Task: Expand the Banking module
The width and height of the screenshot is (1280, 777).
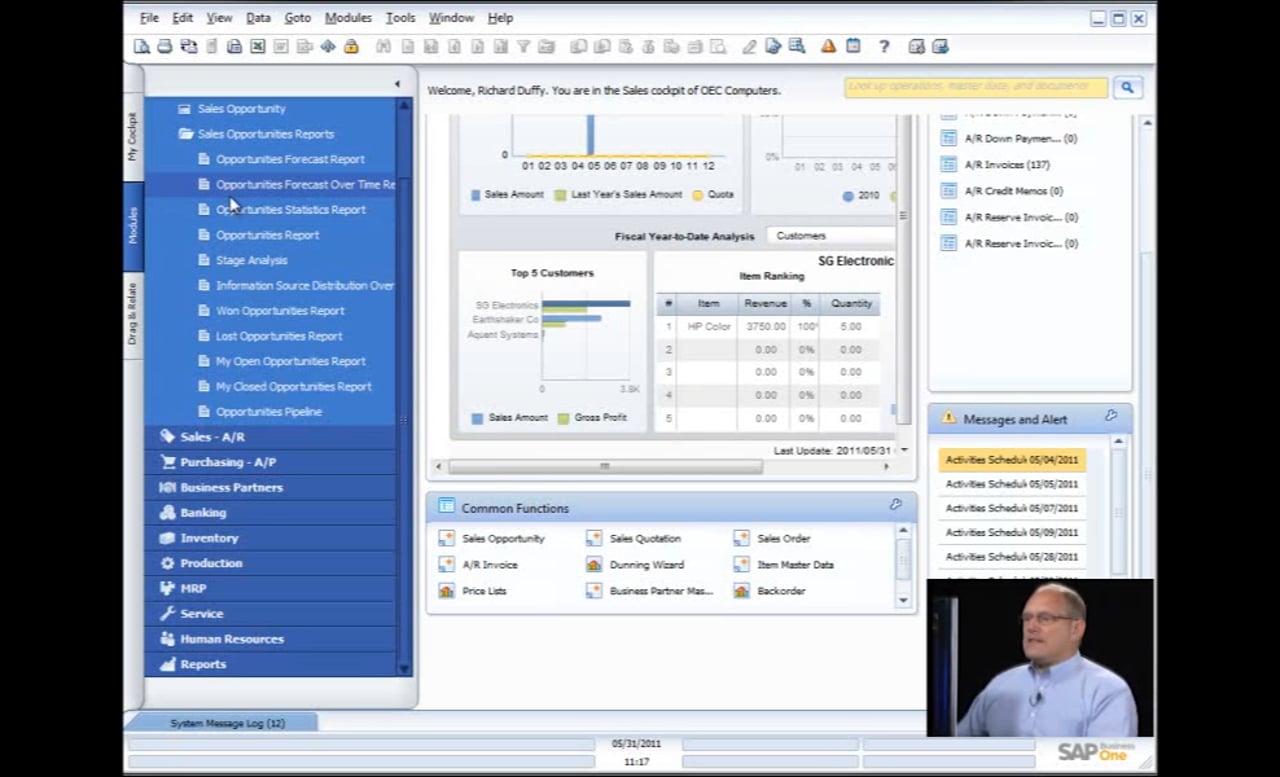Action: [203, 512]
